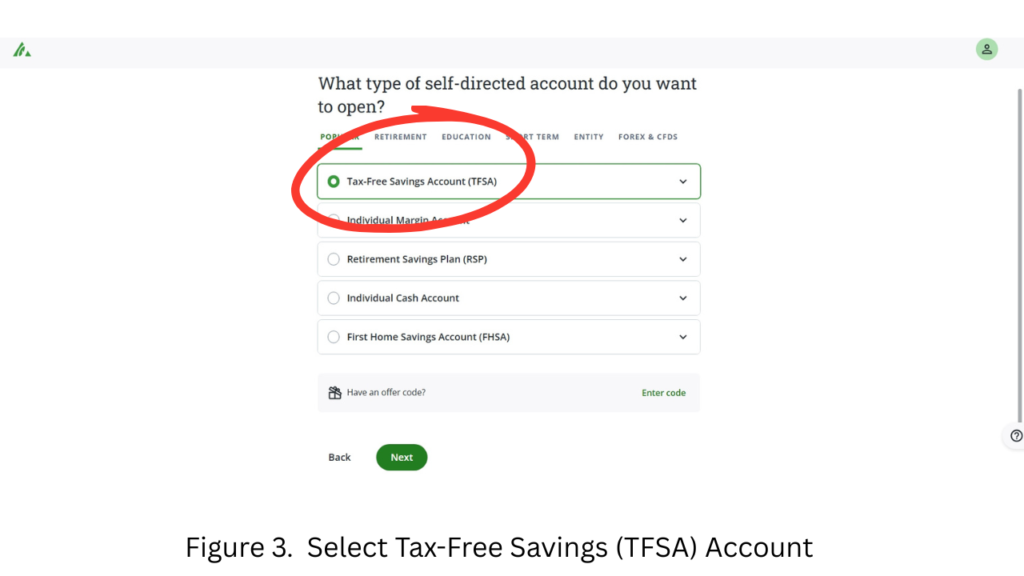The width and height of the screenshot is (1024, 576).
Task: Click the gift icon beside offer code text
Action: click(334, 392)
